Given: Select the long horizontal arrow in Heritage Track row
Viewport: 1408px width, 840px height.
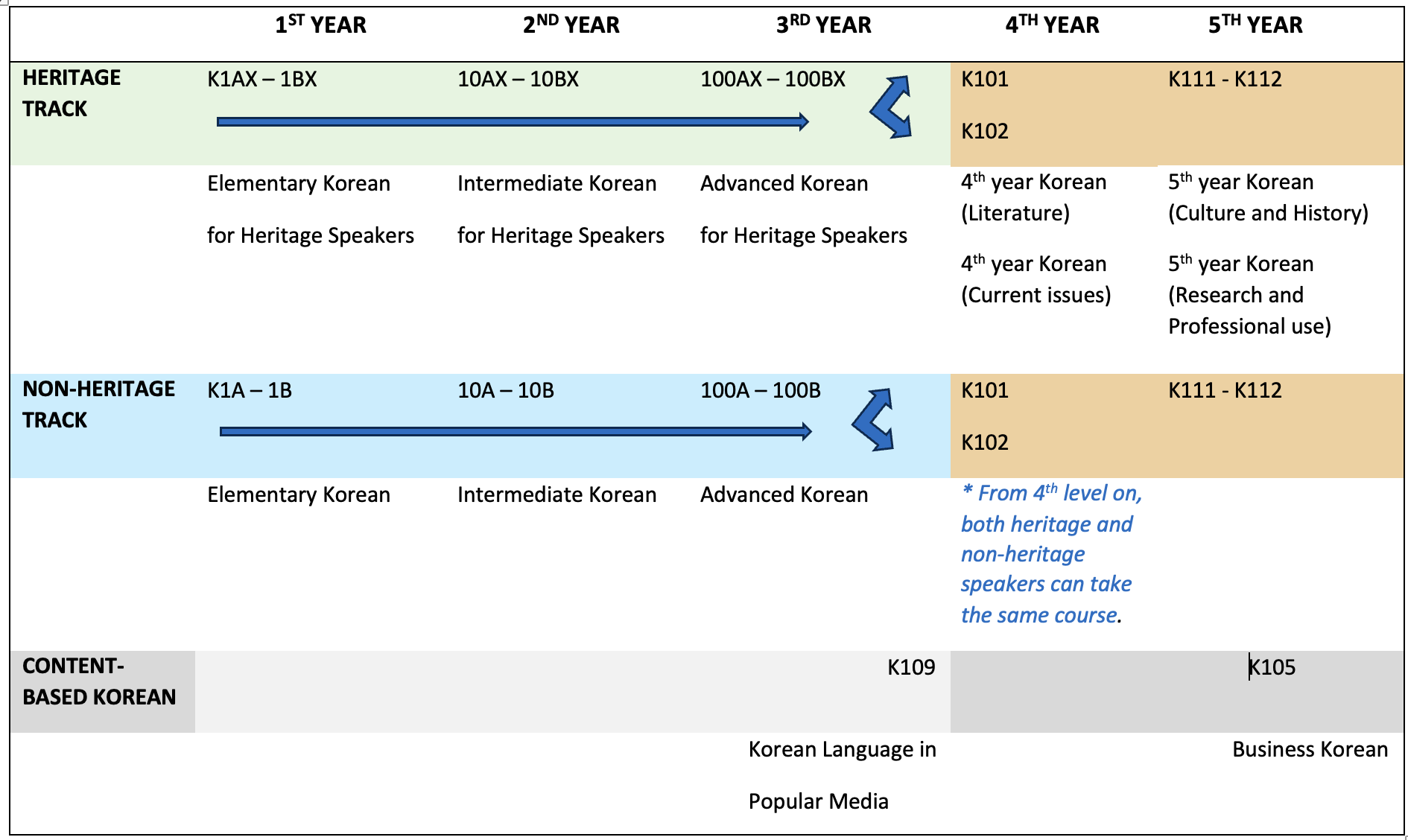Looking at the screenshot, I should point(512,121).
